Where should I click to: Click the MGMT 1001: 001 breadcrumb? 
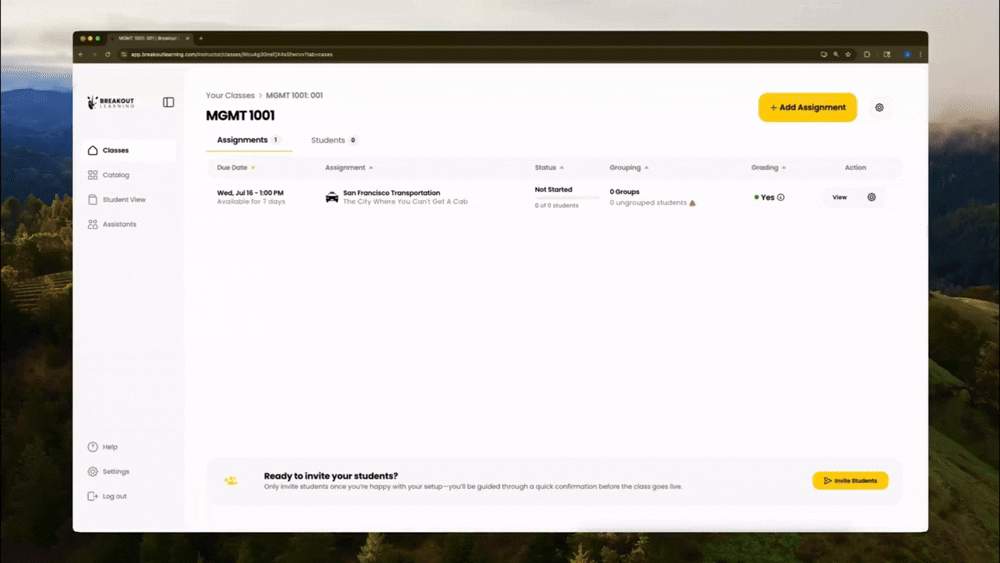point(294,96)
